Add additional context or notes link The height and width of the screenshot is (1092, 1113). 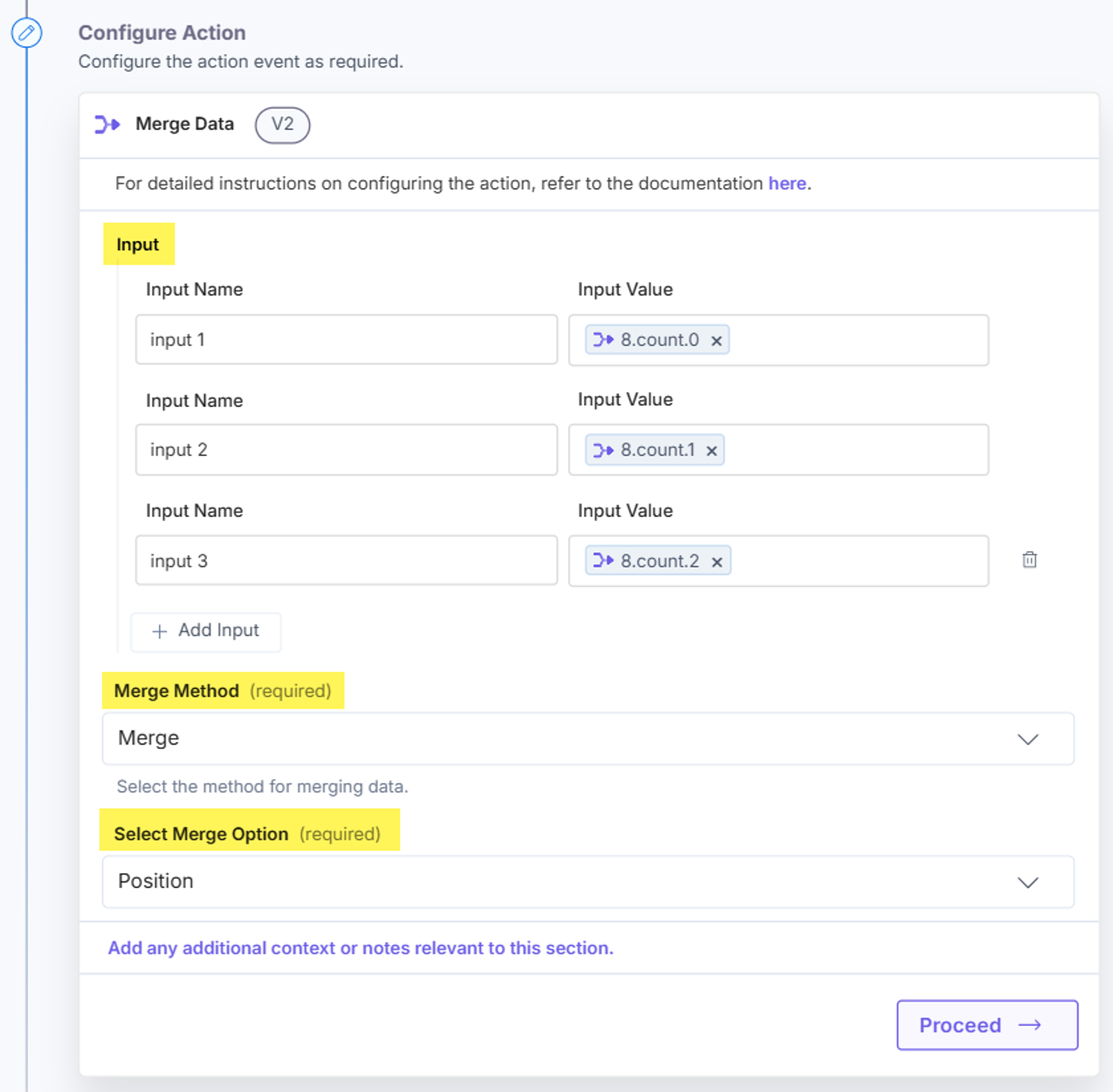[361, 948]
